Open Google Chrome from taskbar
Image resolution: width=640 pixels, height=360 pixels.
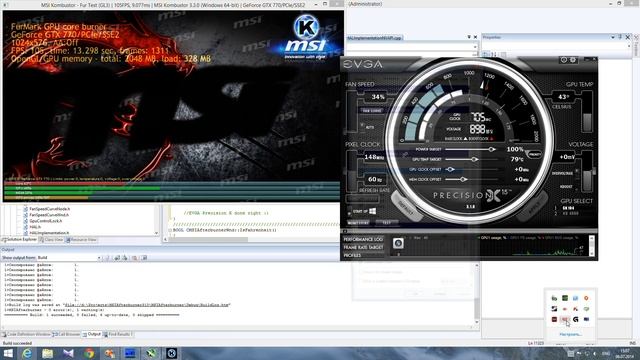point(89,353)
